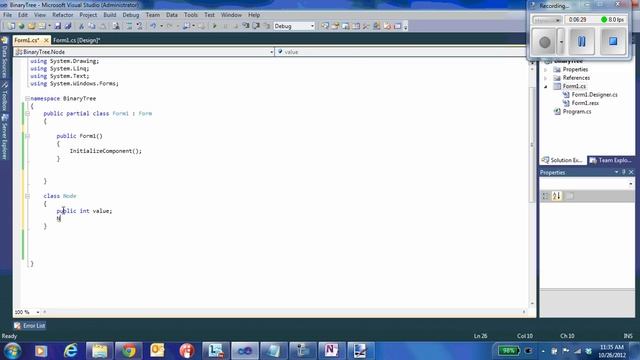
Task: Collapse the Form1 class code block
Action: (x=27, y=113)
